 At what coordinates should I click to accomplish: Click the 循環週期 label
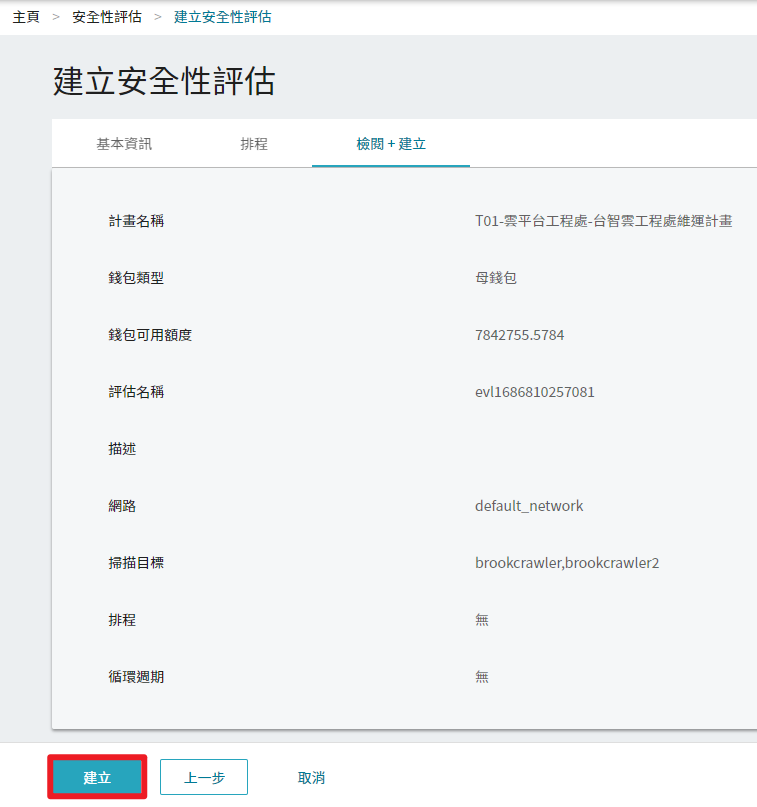(136, 677)
